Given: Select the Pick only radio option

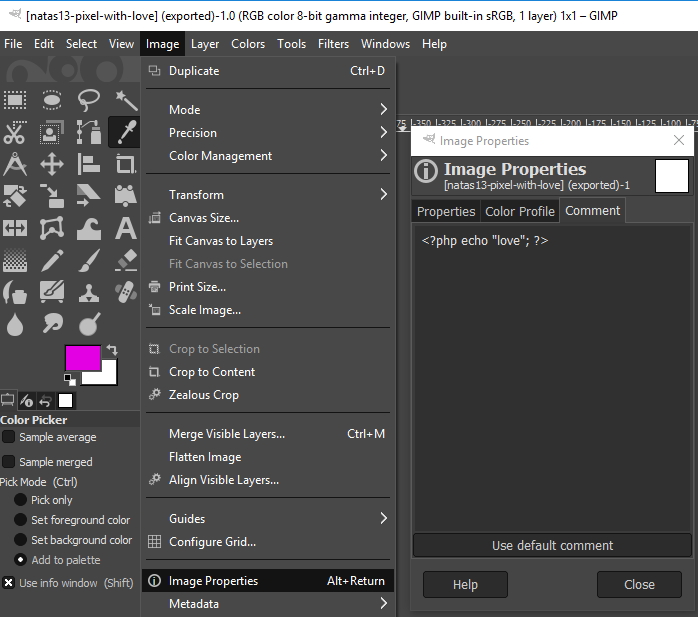Looking at the screenshot, I should [20, 500].
